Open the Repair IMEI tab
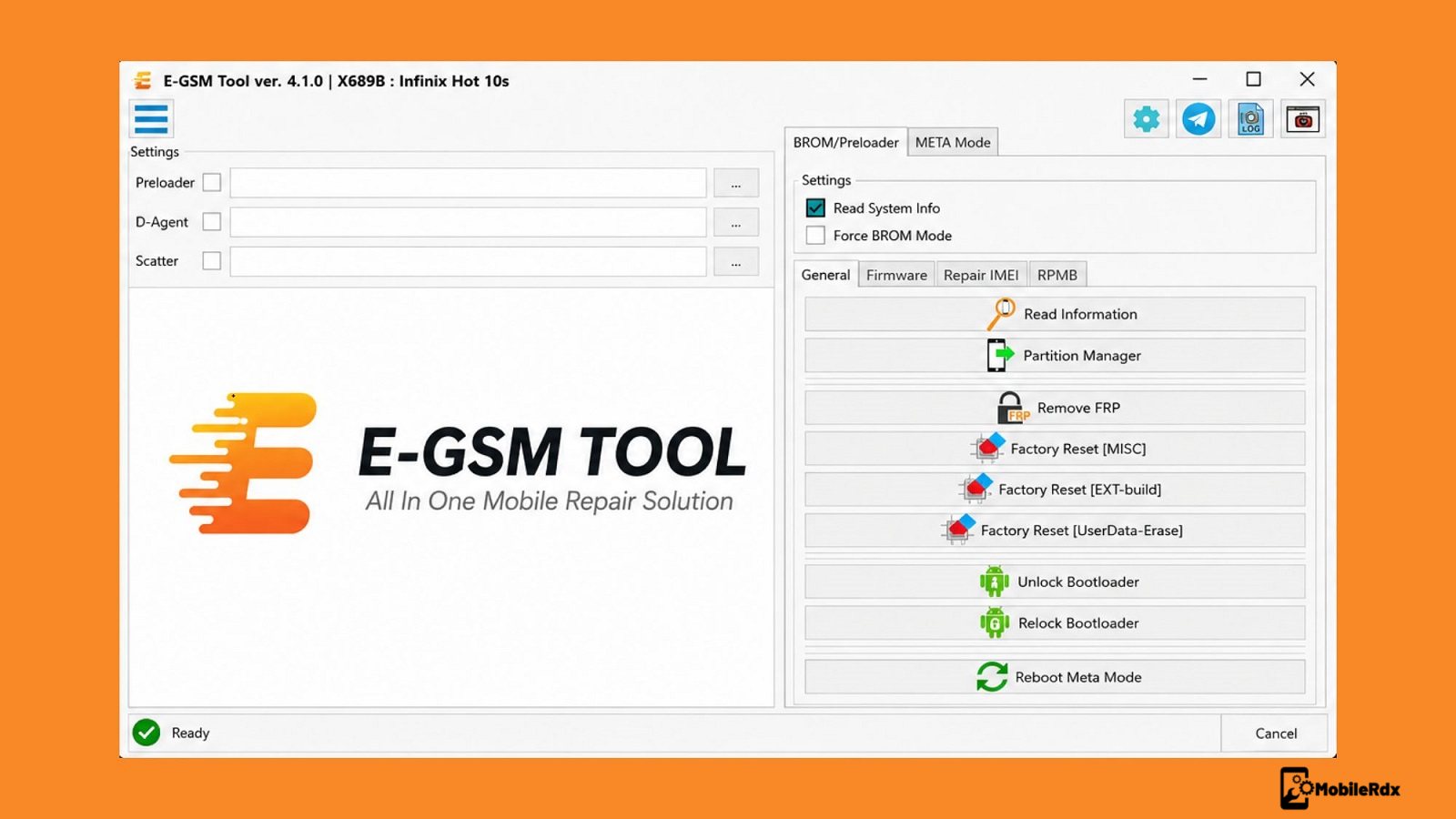 (x=981, y=275)
